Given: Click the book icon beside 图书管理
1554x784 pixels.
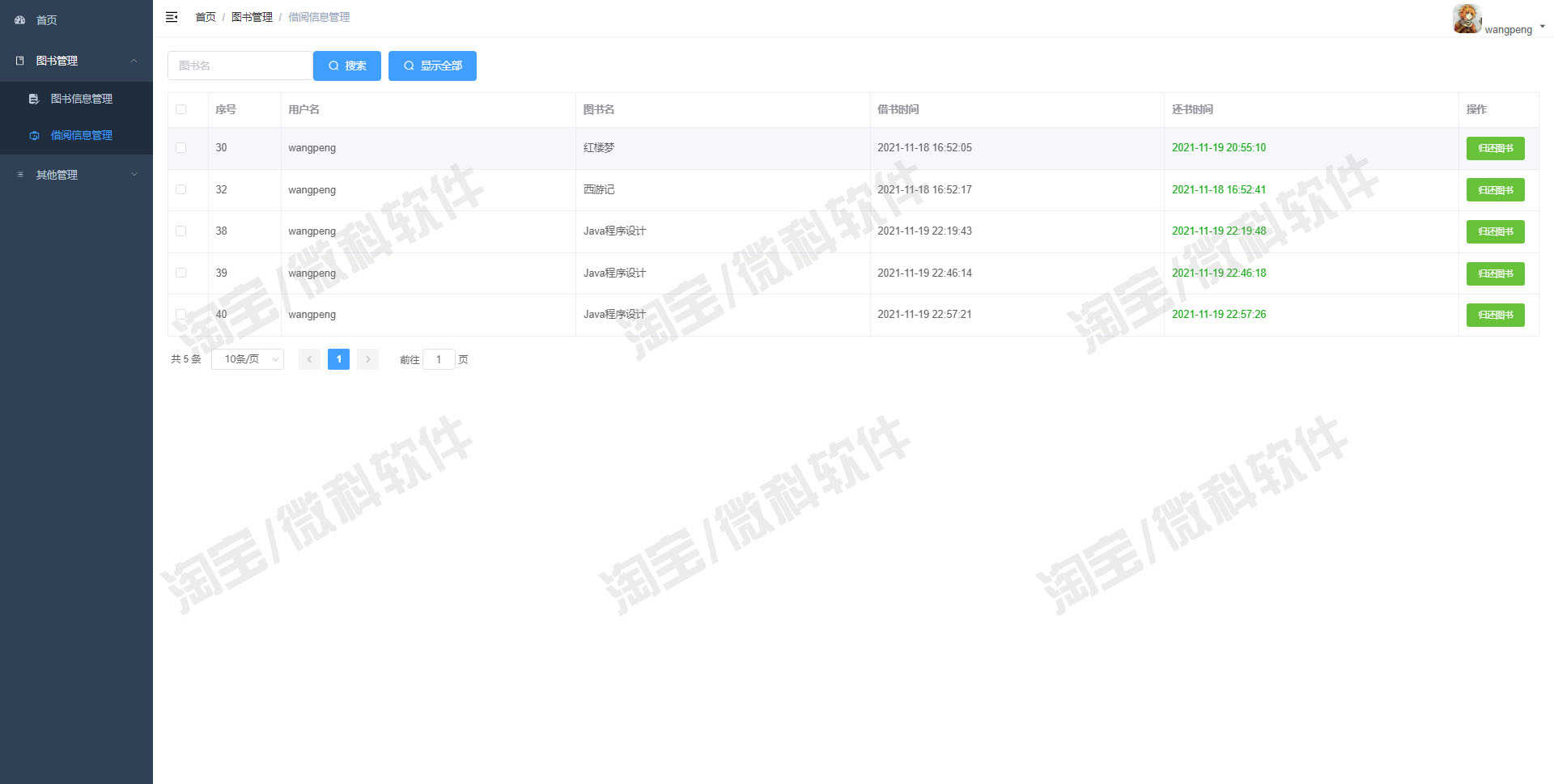Looking at the screenshot, I should pyautogui.click(x=20, y=61).
